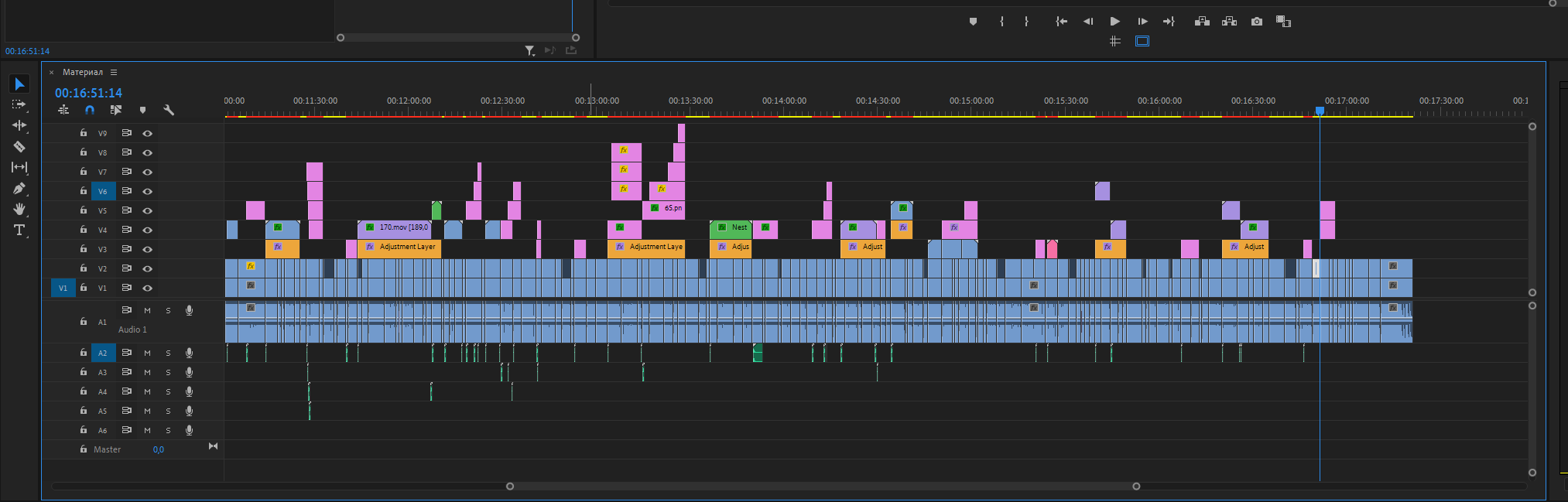Enable voice-over record on A1
Viewport: 1568px width, 502px height.
189,310
